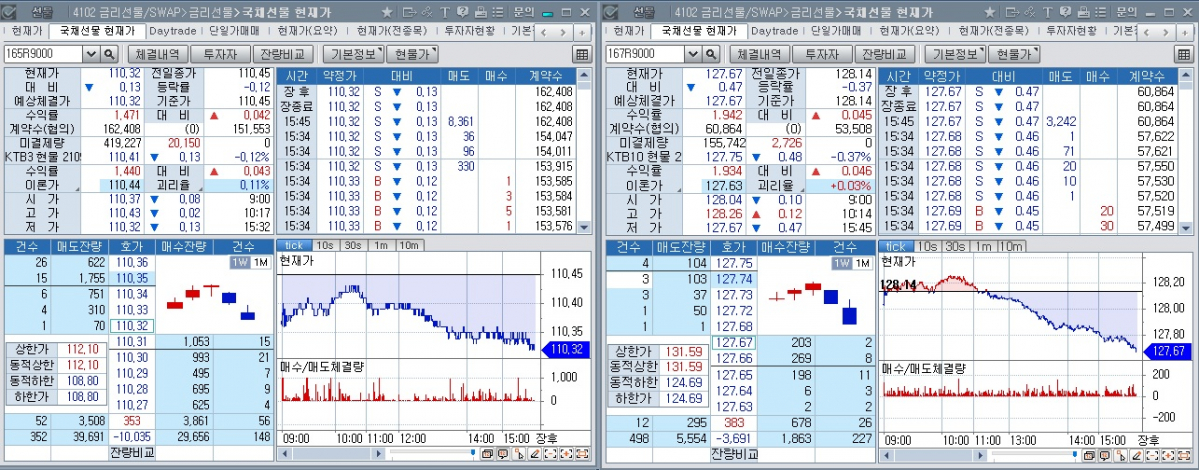The image size is (1199, 470).
Task: Select the 10m chart tab in right chart
Action: click(1010, 246)
